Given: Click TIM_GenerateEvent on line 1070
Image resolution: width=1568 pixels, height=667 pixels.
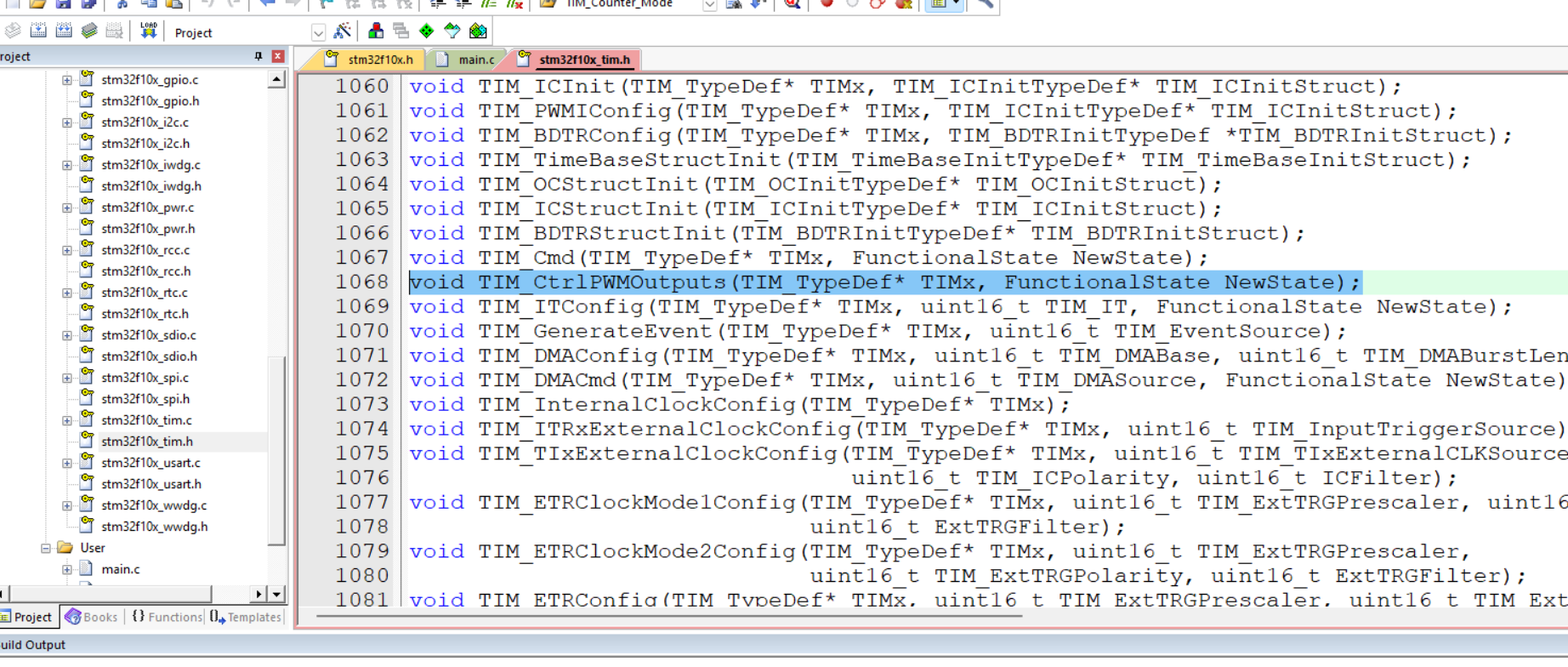Looking at the screenshot, I should coord(595,332).
